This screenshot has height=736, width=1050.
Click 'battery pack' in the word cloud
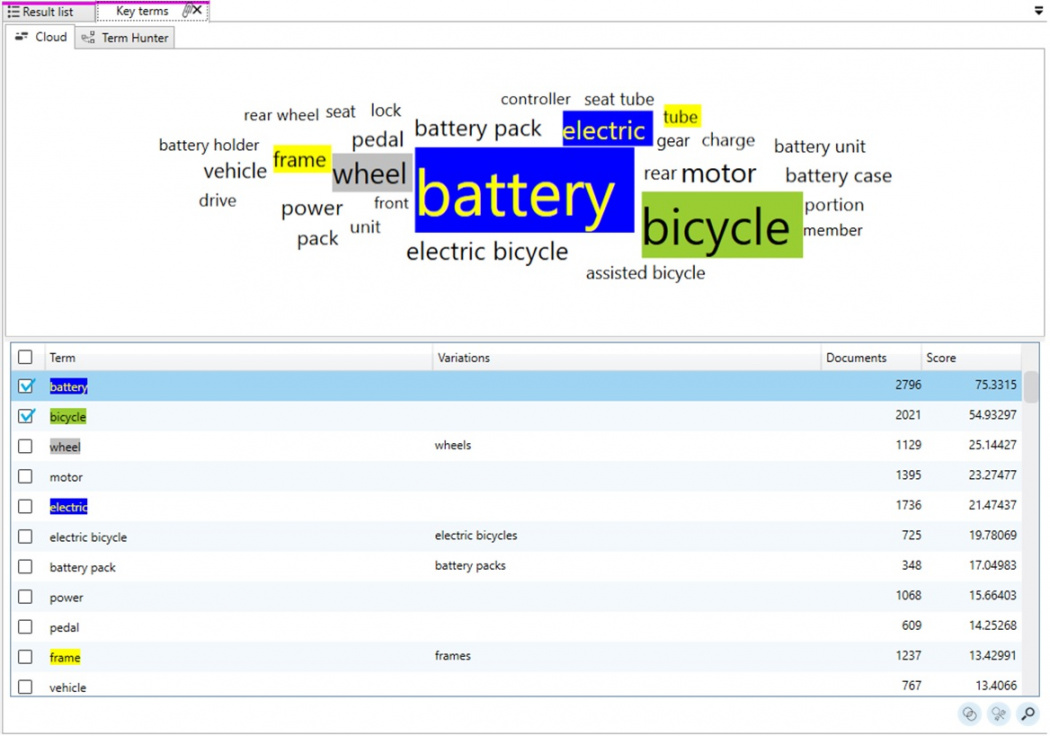477,128
